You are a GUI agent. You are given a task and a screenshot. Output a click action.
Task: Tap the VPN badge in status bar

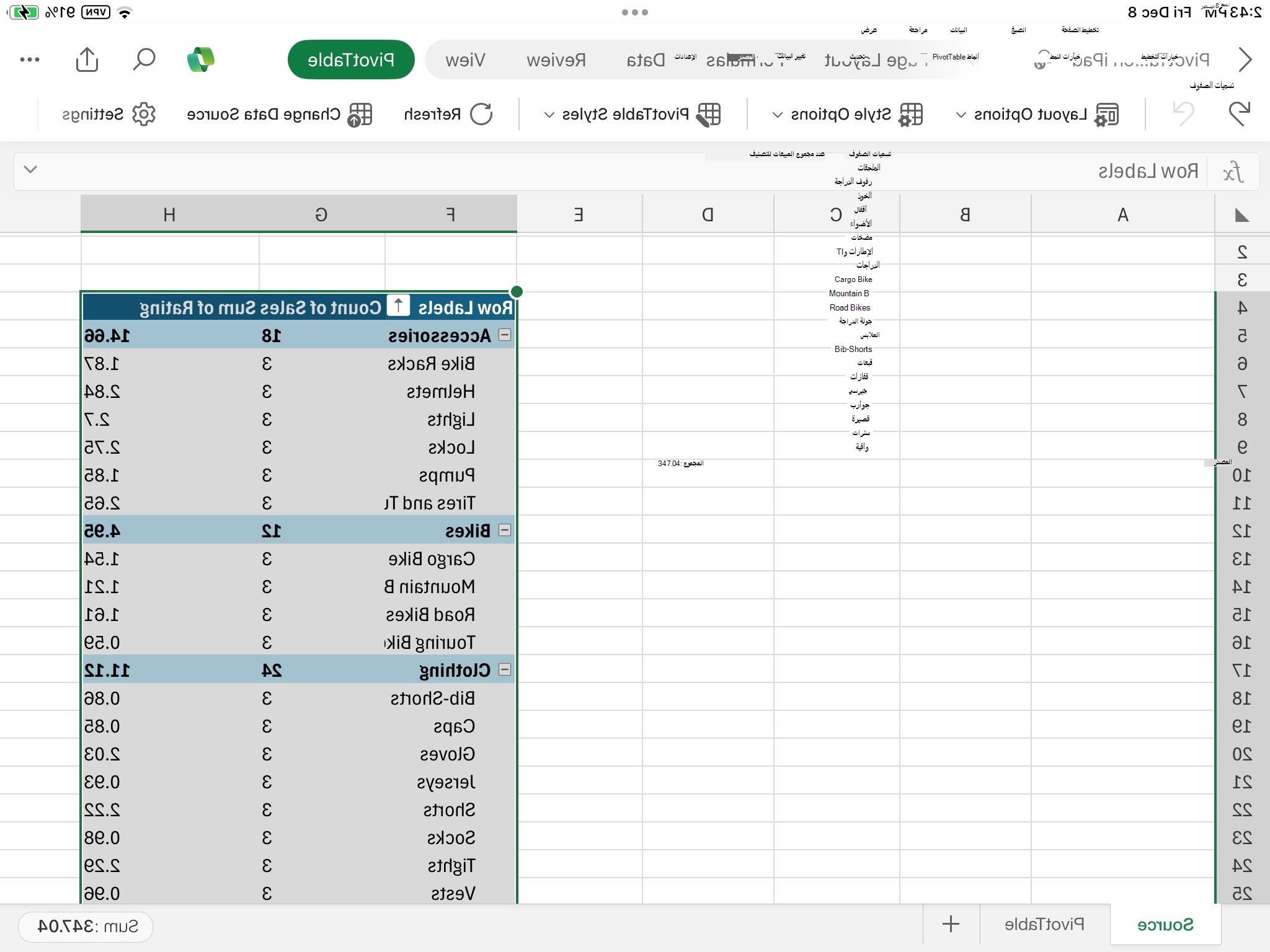click(95, 12)
